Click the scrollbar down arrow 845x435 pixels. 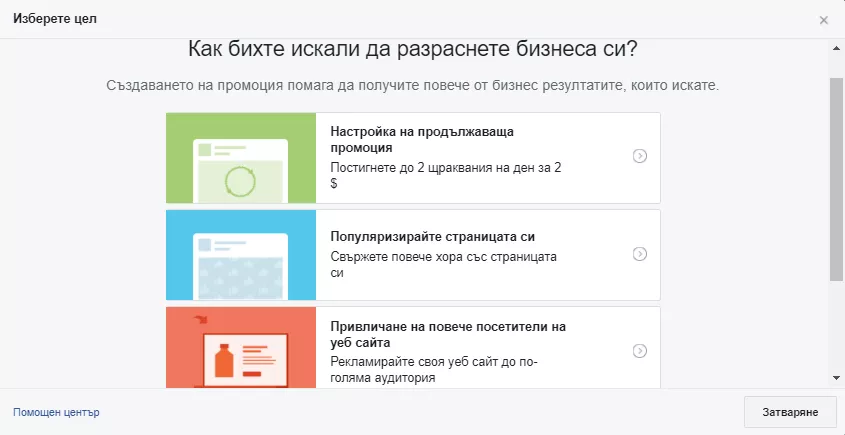tap(836, 378)
